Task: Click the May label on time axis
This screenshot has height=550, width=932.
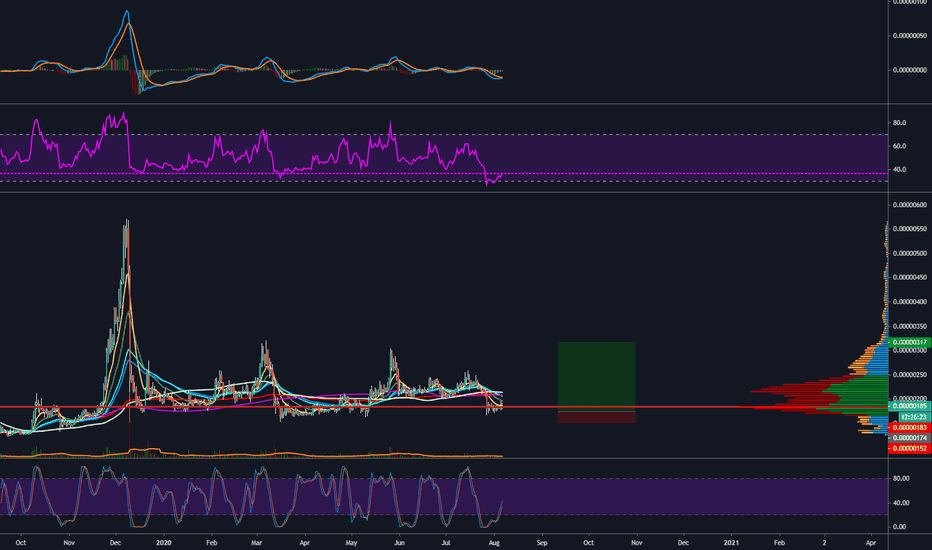Action: click(x=351, y=543)
